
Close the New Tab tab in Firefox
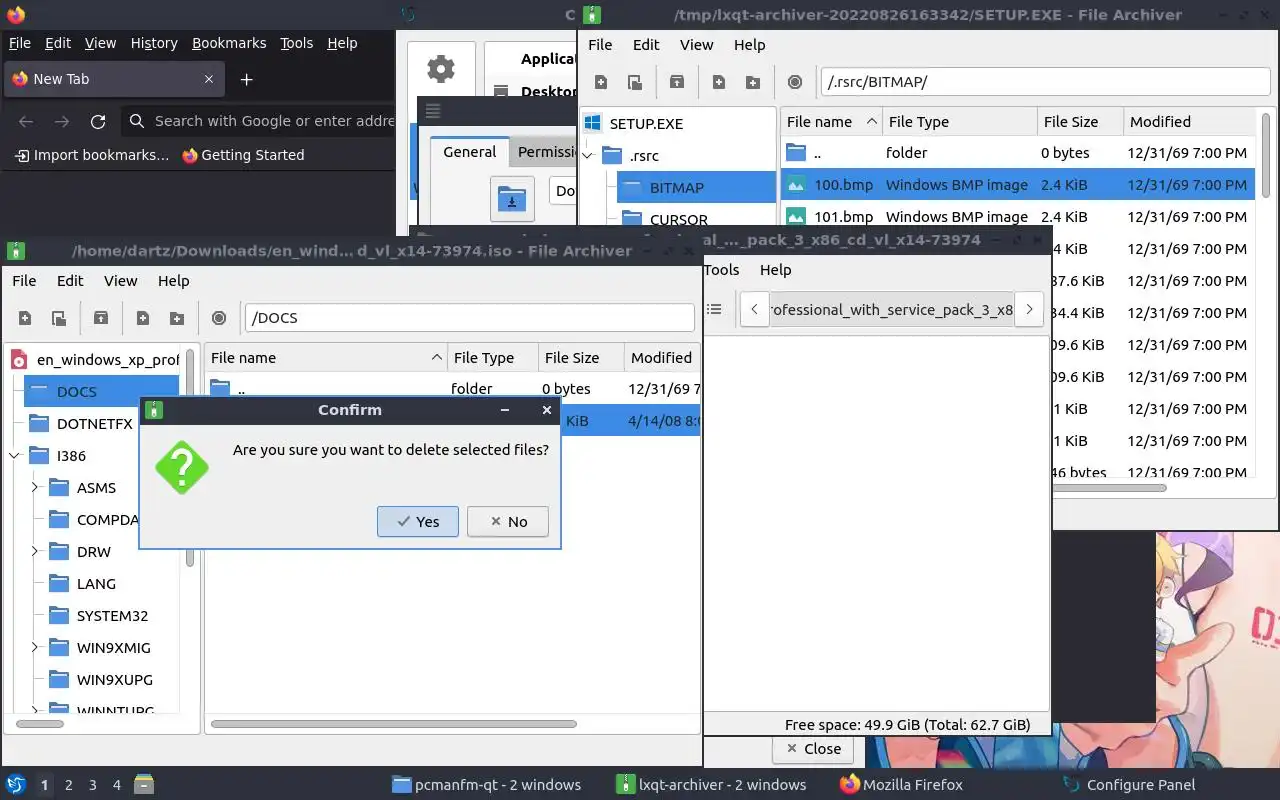click(209, 79)
